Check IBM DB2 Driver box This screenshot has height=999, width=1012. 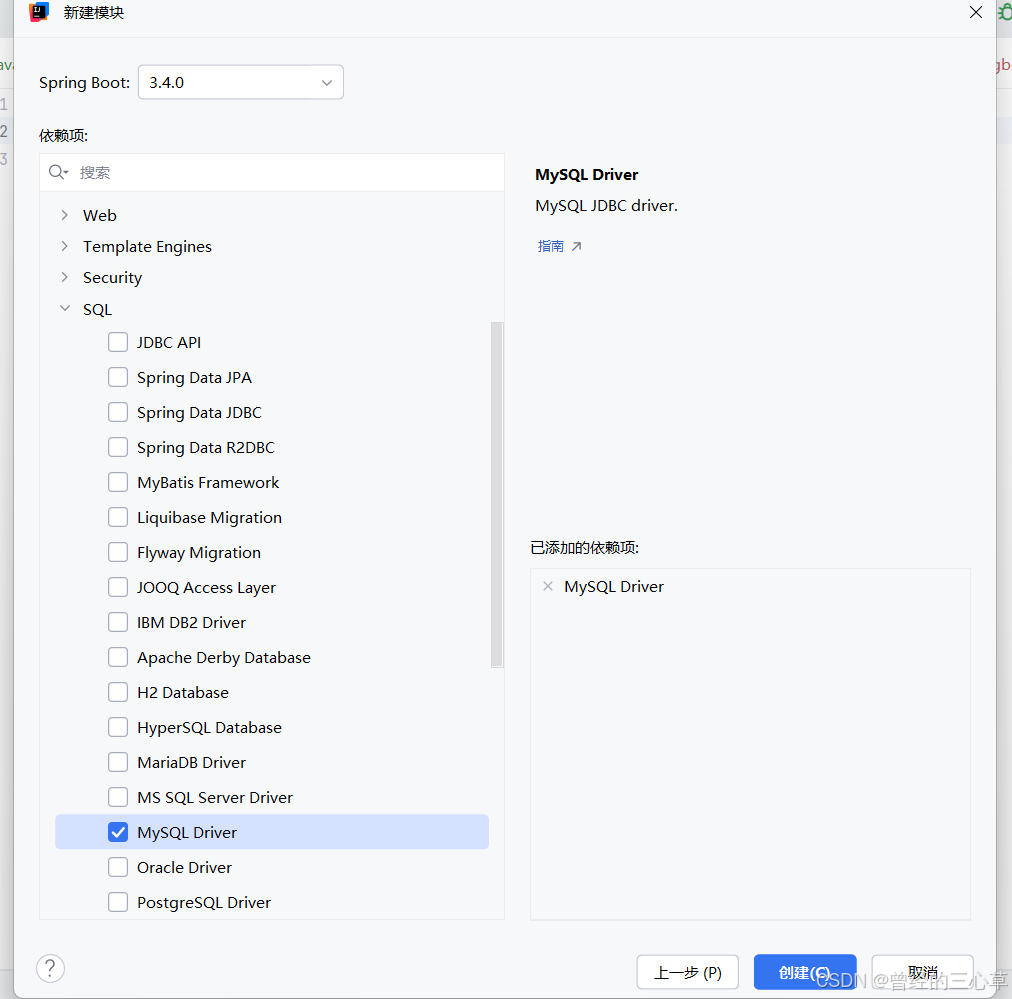118,622
